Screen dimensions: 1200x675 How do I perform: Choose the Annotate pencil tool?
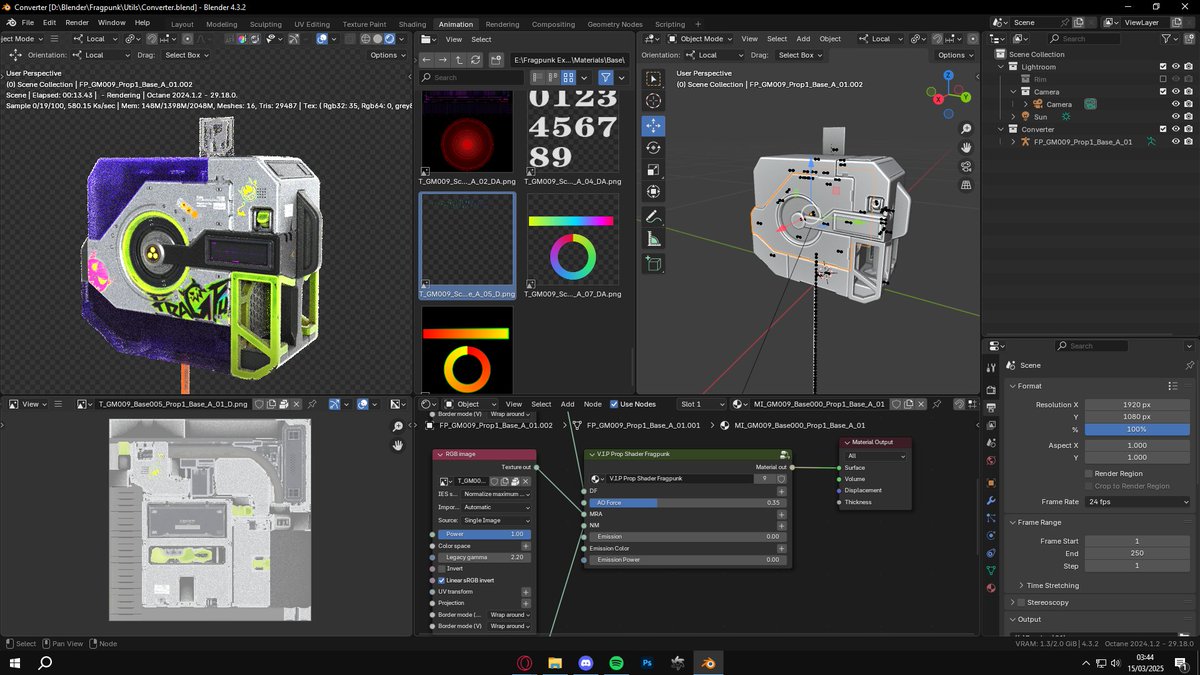[653, 217]
